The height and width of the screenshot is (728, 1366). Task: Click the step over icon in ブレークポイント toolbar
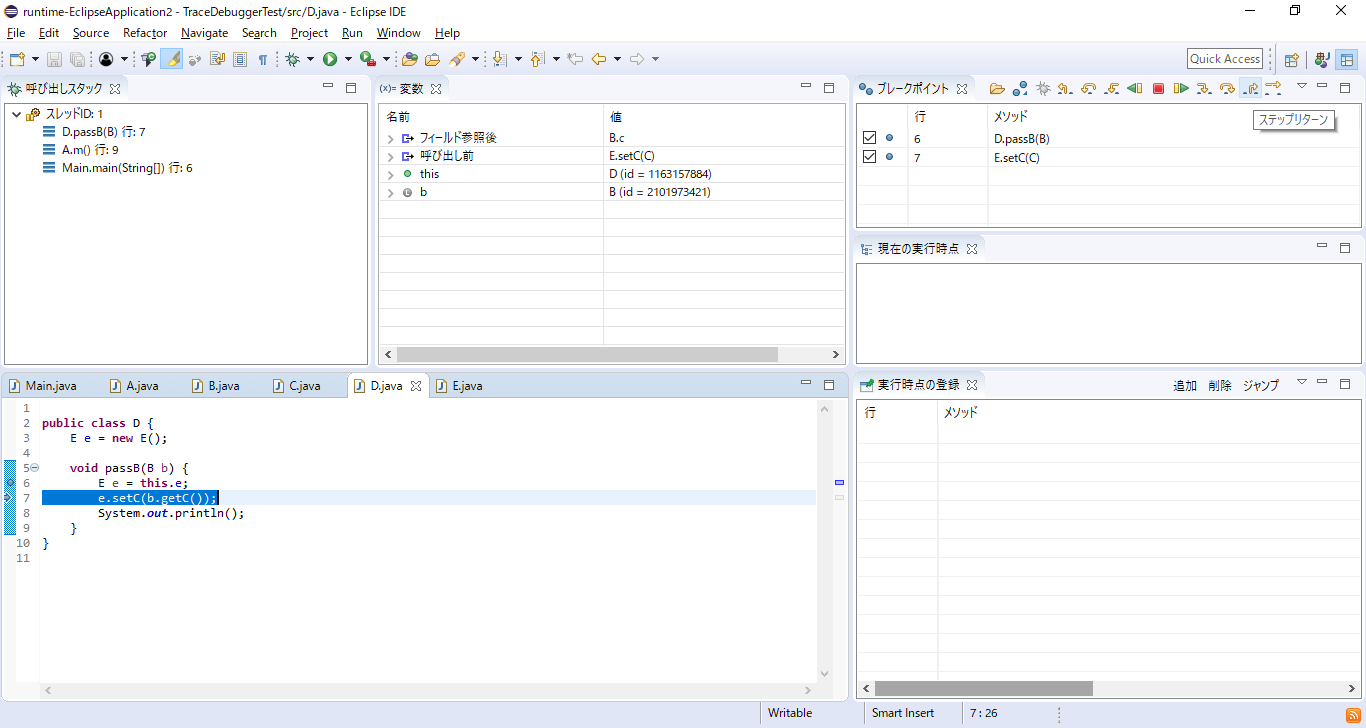pyautogui.click(x=1227, y=88)
